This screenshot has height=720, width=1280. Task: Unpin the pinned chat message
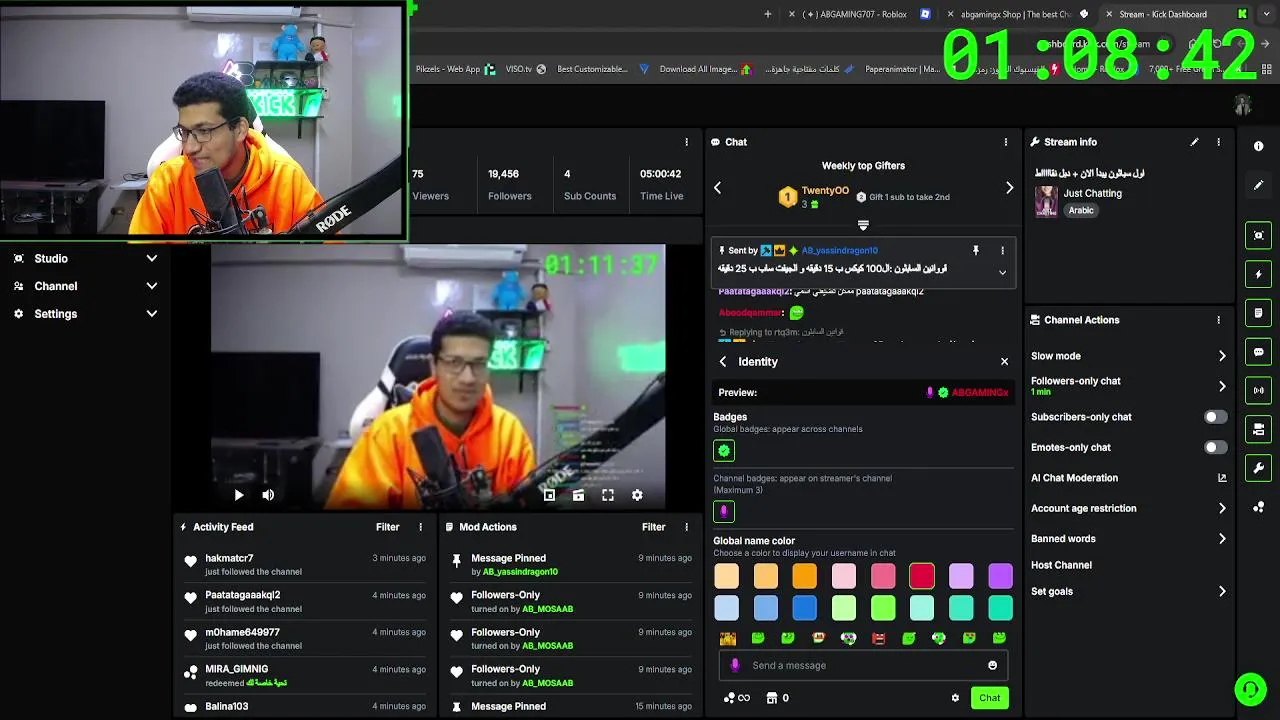975,251
